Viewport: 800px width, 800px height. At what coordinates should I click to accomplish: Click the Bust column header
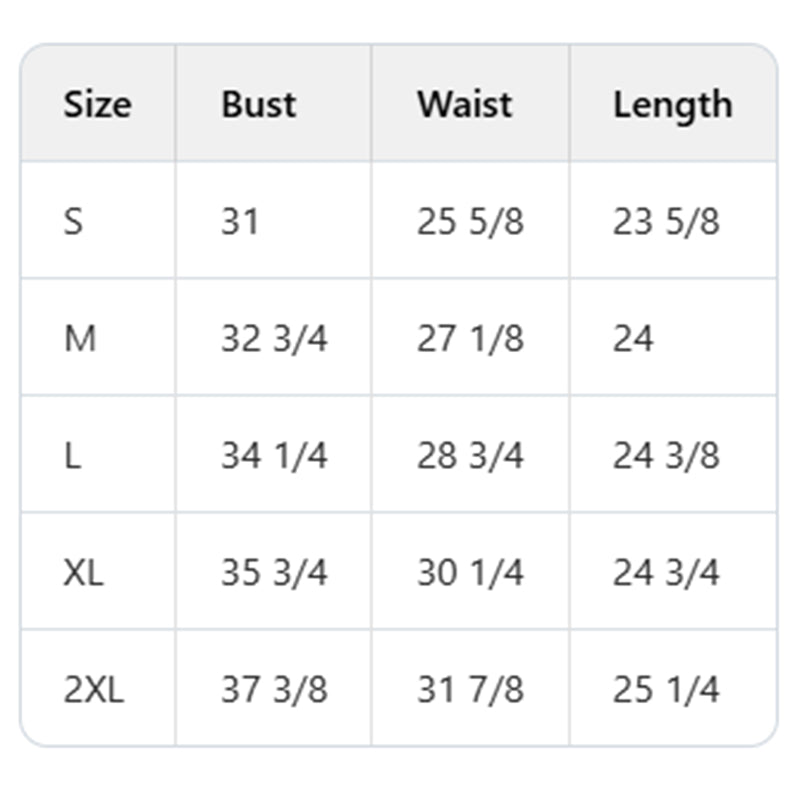[x=259, y=105]
